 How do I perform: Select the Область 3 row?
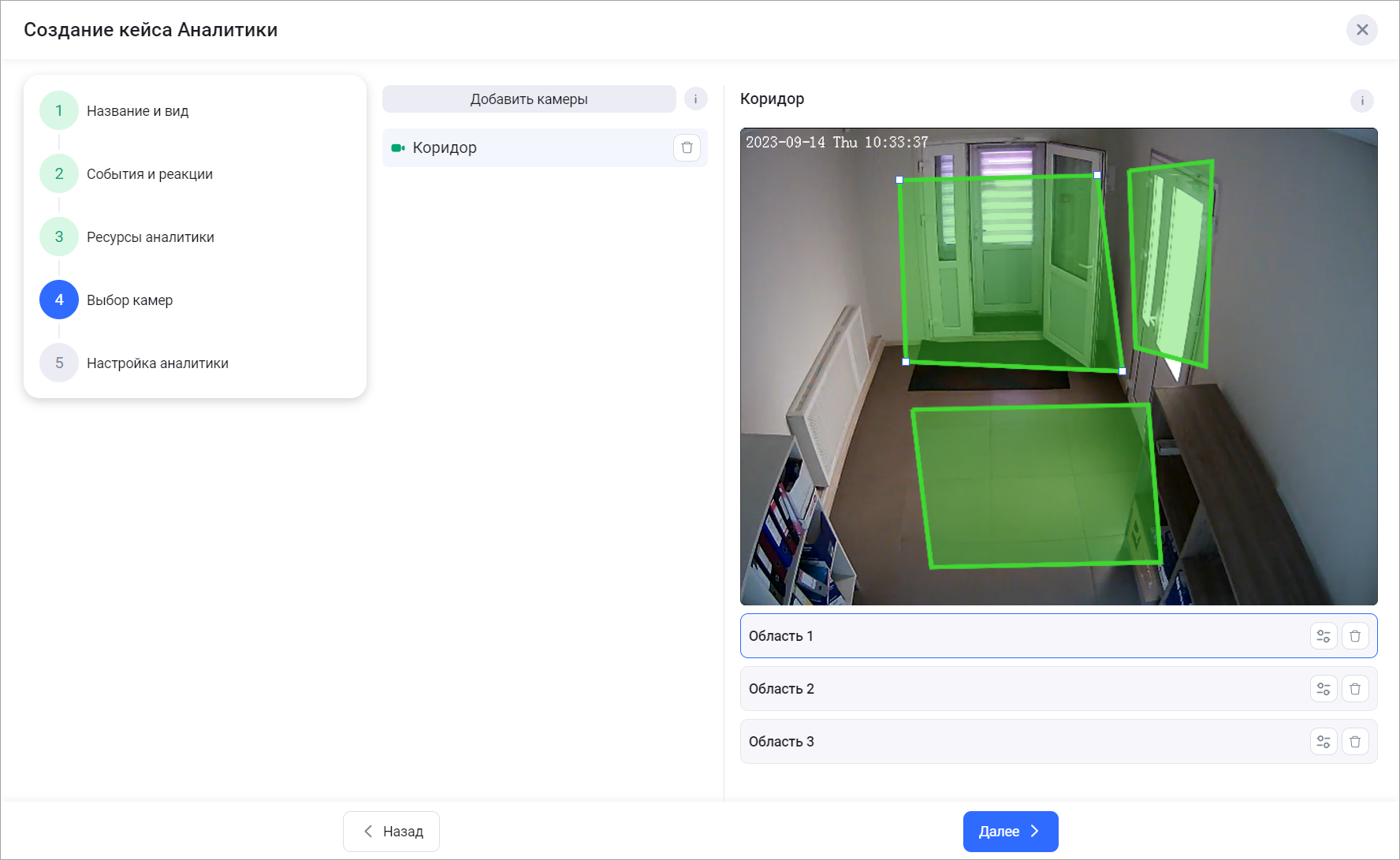click(x=1017, y=742)
